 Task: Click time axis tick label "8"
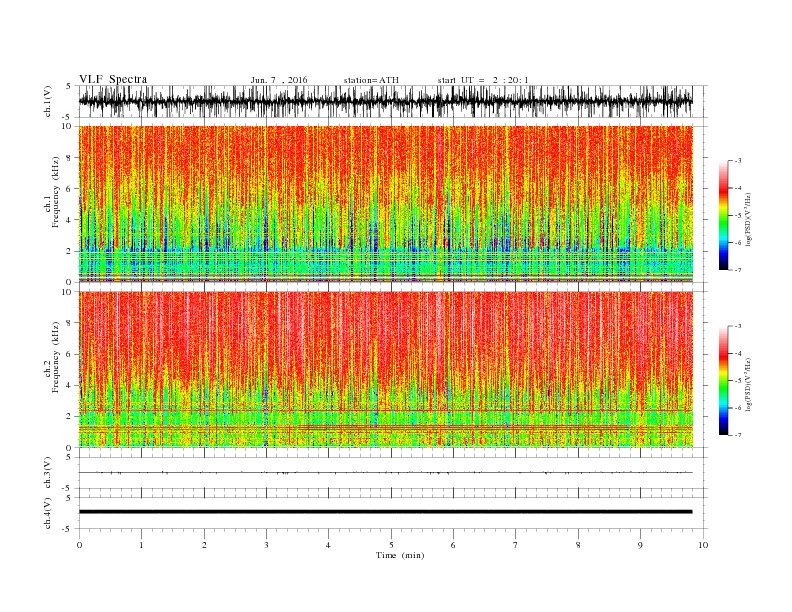(578, 545)
